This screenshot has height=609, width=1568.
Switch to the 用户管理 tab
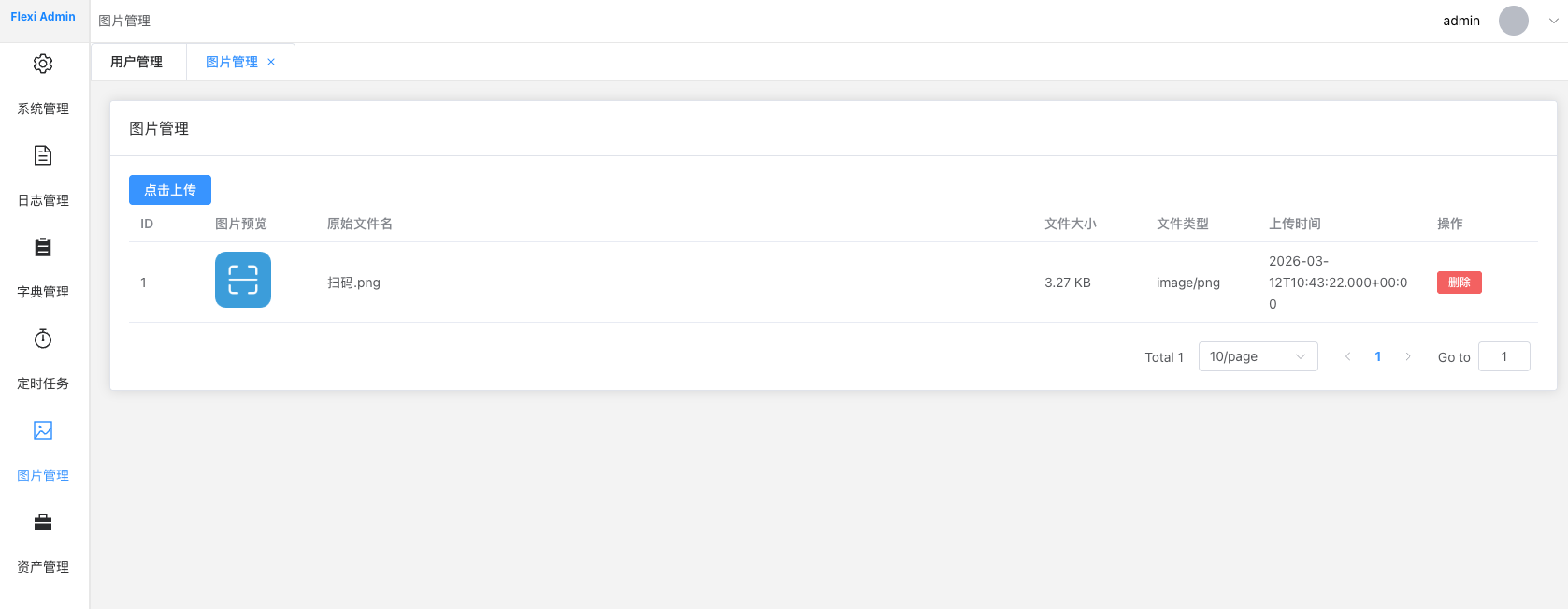(x=137, y=62)
